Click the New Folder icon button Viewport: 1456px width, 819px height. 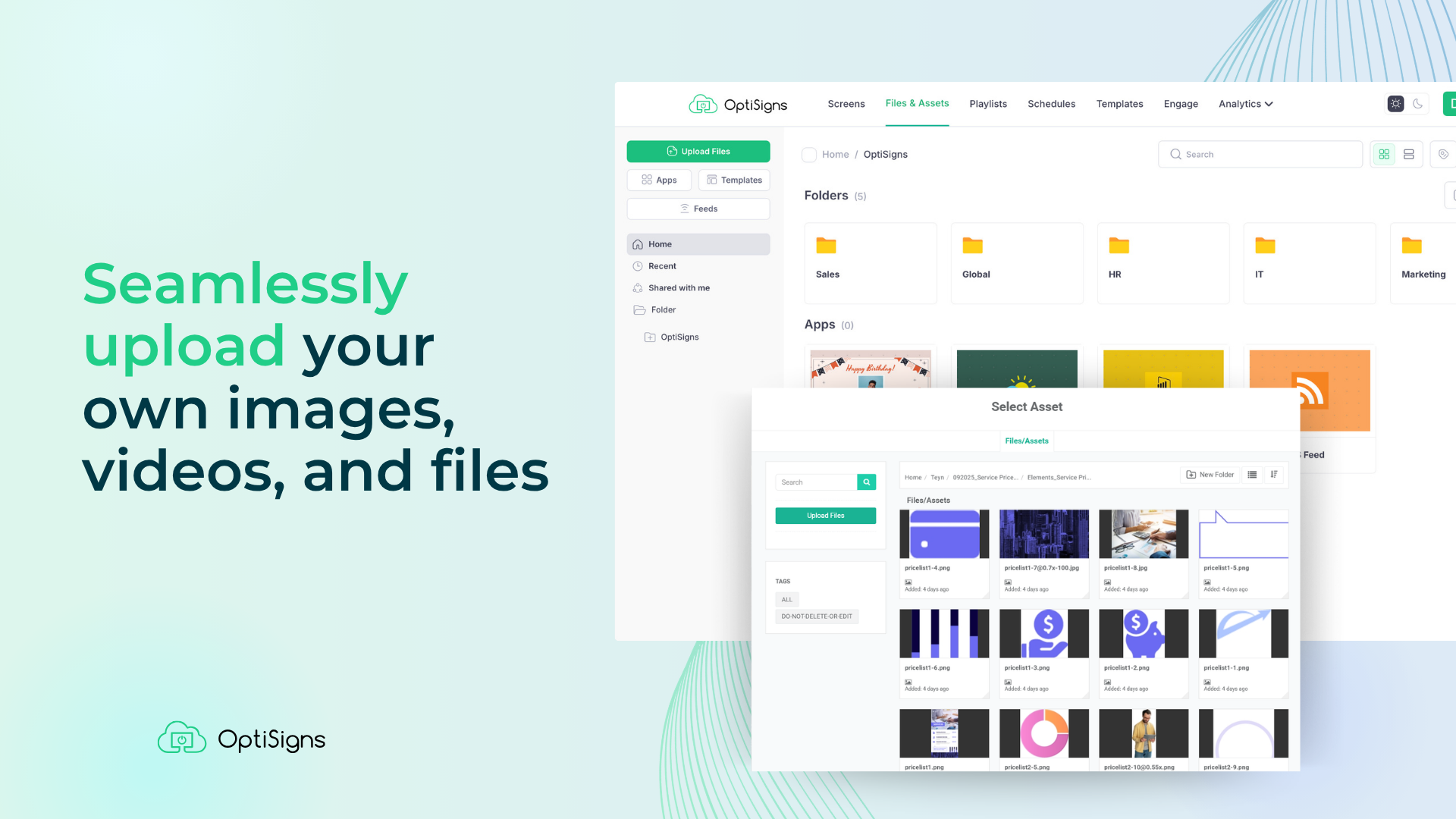[1210, 475]
